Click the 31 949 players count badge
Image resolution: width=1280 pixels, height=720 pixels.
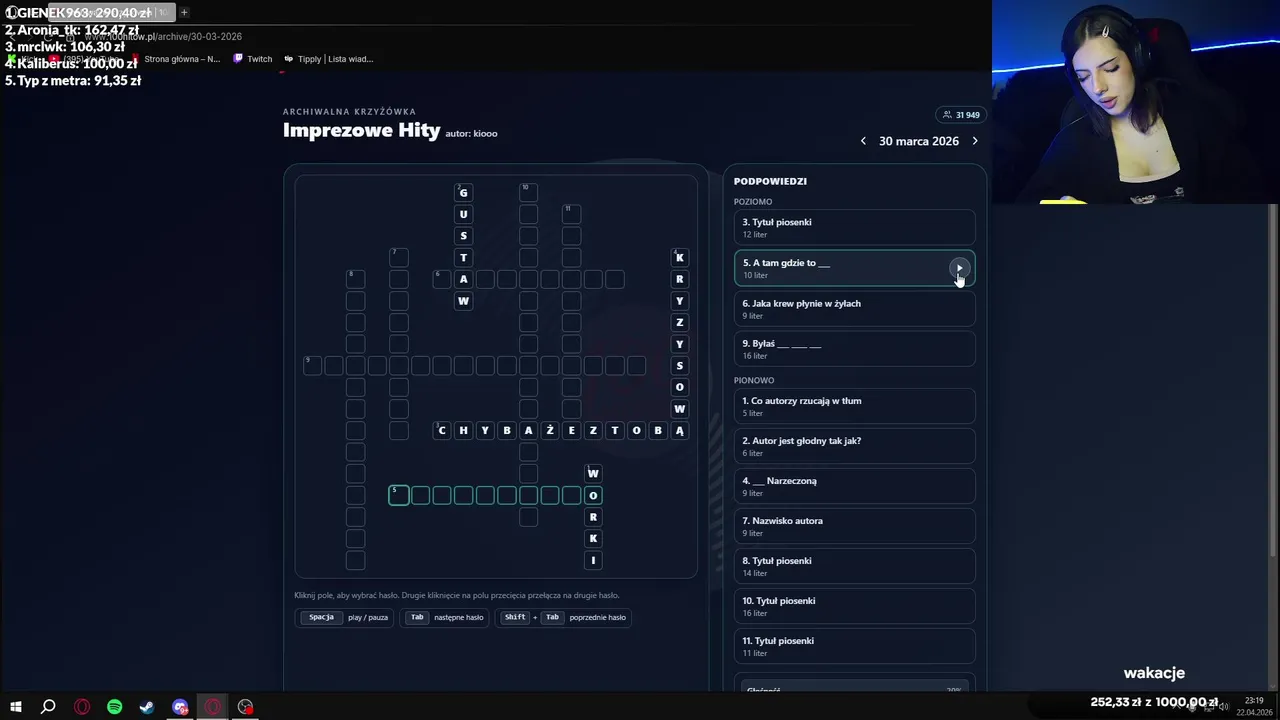(x=960, y=115)
